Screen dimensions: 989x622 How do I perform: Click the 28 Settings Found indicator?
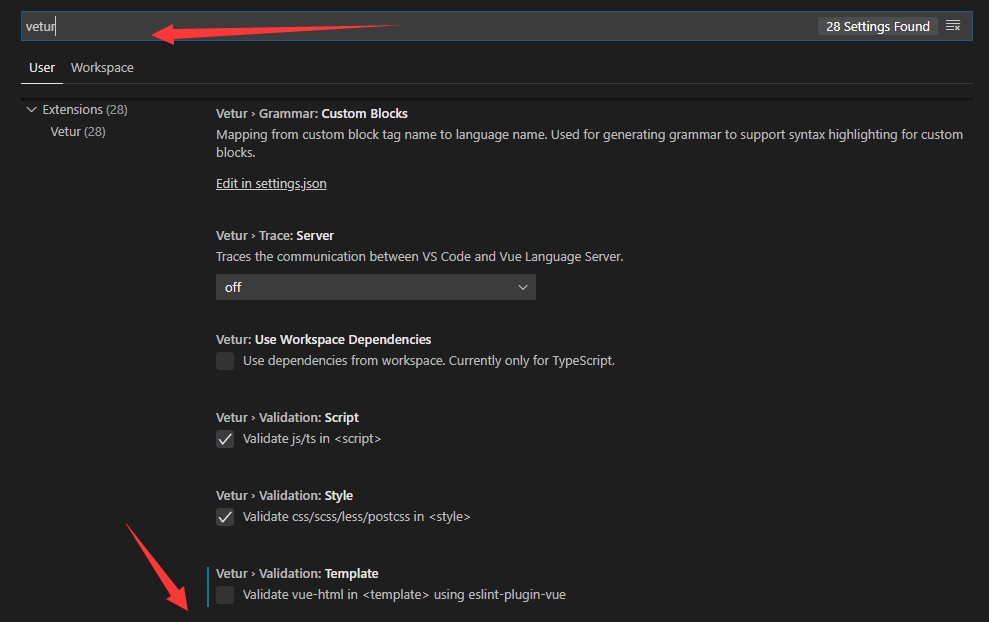877,26
